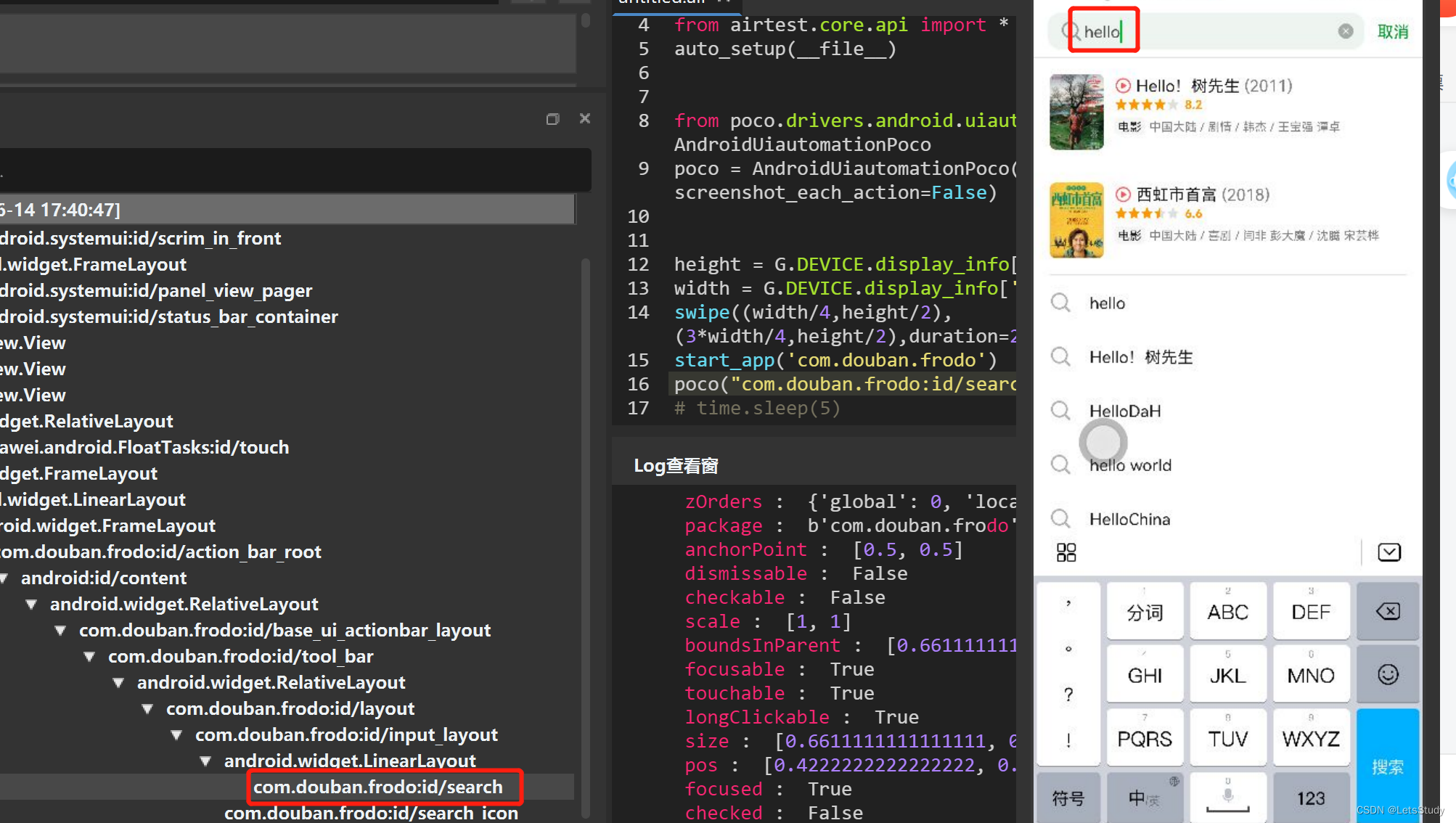This screenshot has width=1456, height=823.
Task: Click the 'checkable : False' log entry
Action: pos(785,597)
